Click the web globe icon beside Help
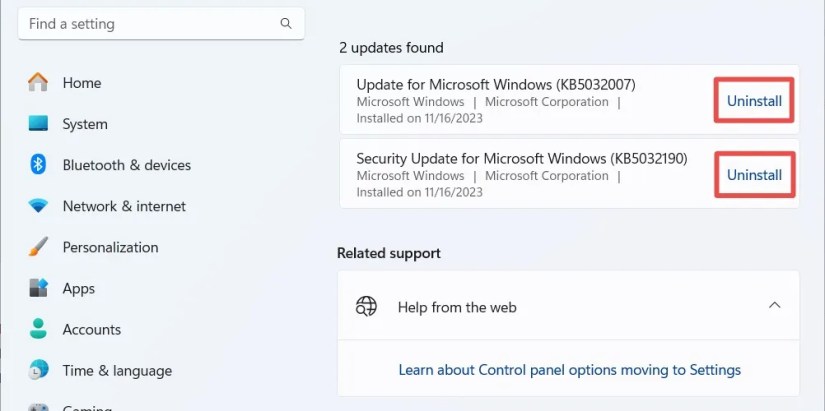Viewport: 825px width, 411px height. pos(367,307)
